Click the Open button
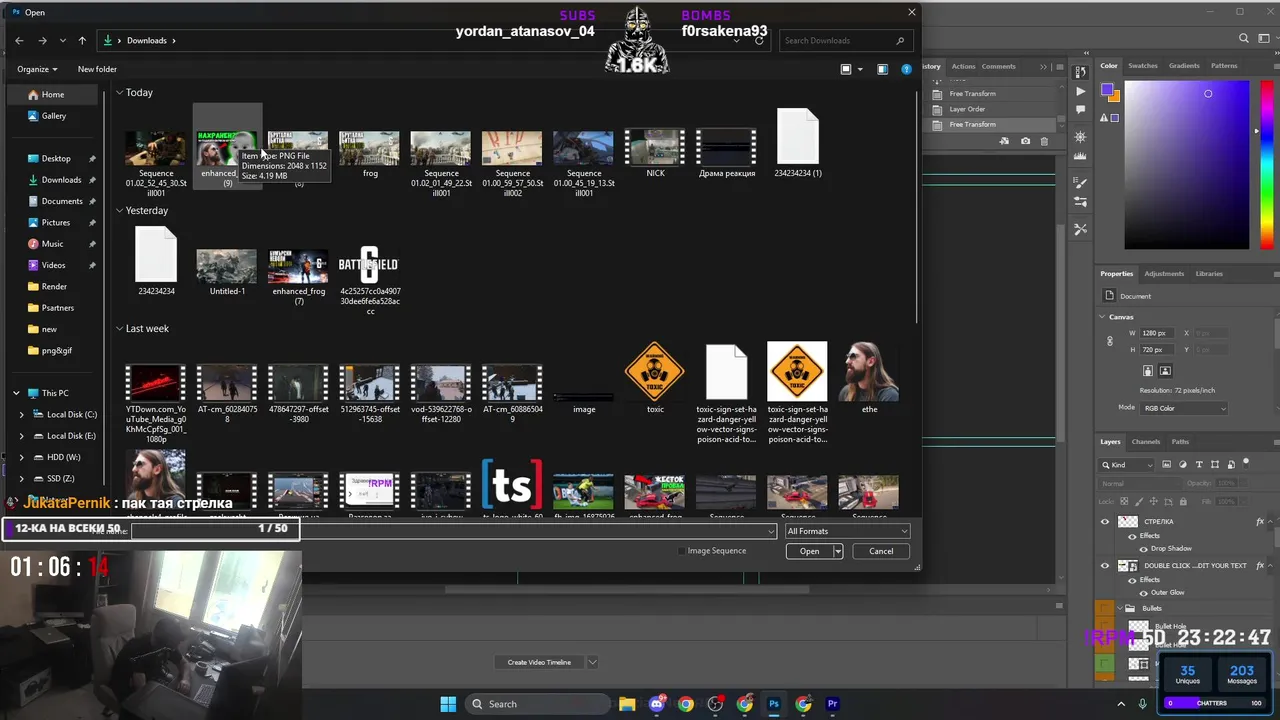The image size is (1280, 720). 809,551
